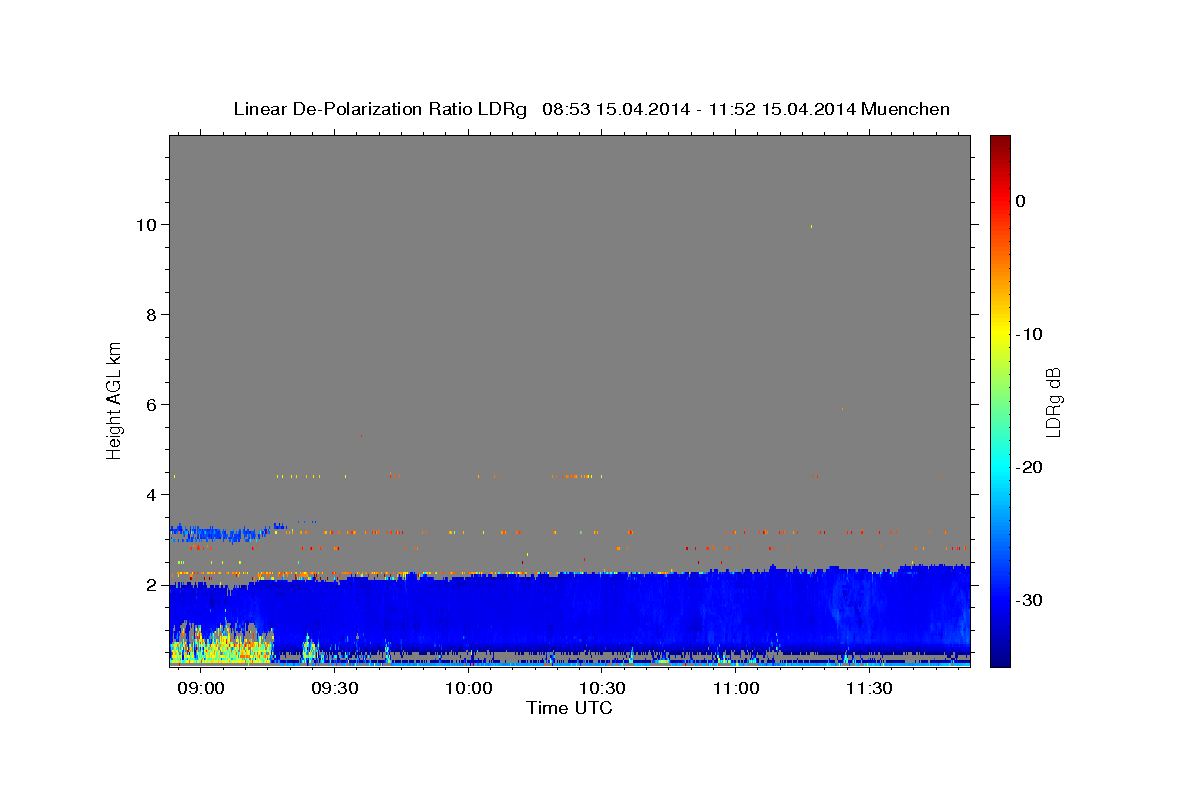Image resolution: width=1200 pixels, height=800 pixels.
Task: Click the colorbar near the -10 yellow level
Action: pyautogui.click(x=1000, y=333)
